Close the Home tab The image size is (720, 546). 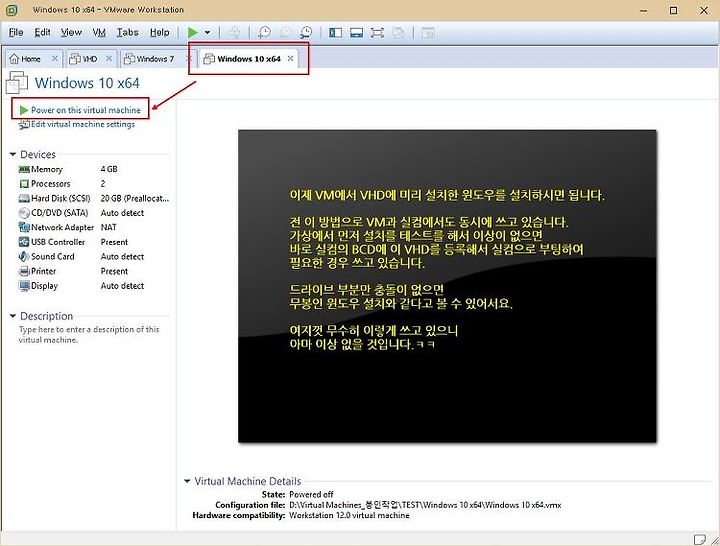(x=55, y=58)
